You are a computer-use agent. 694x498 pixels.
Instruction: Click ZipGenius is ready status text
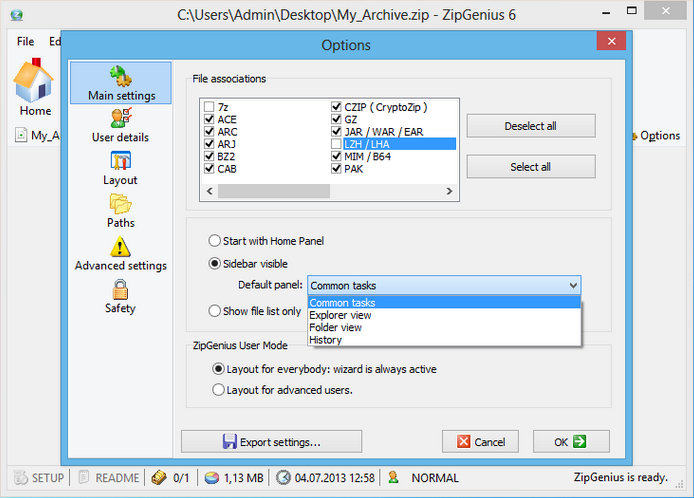(x=620, y=477)
